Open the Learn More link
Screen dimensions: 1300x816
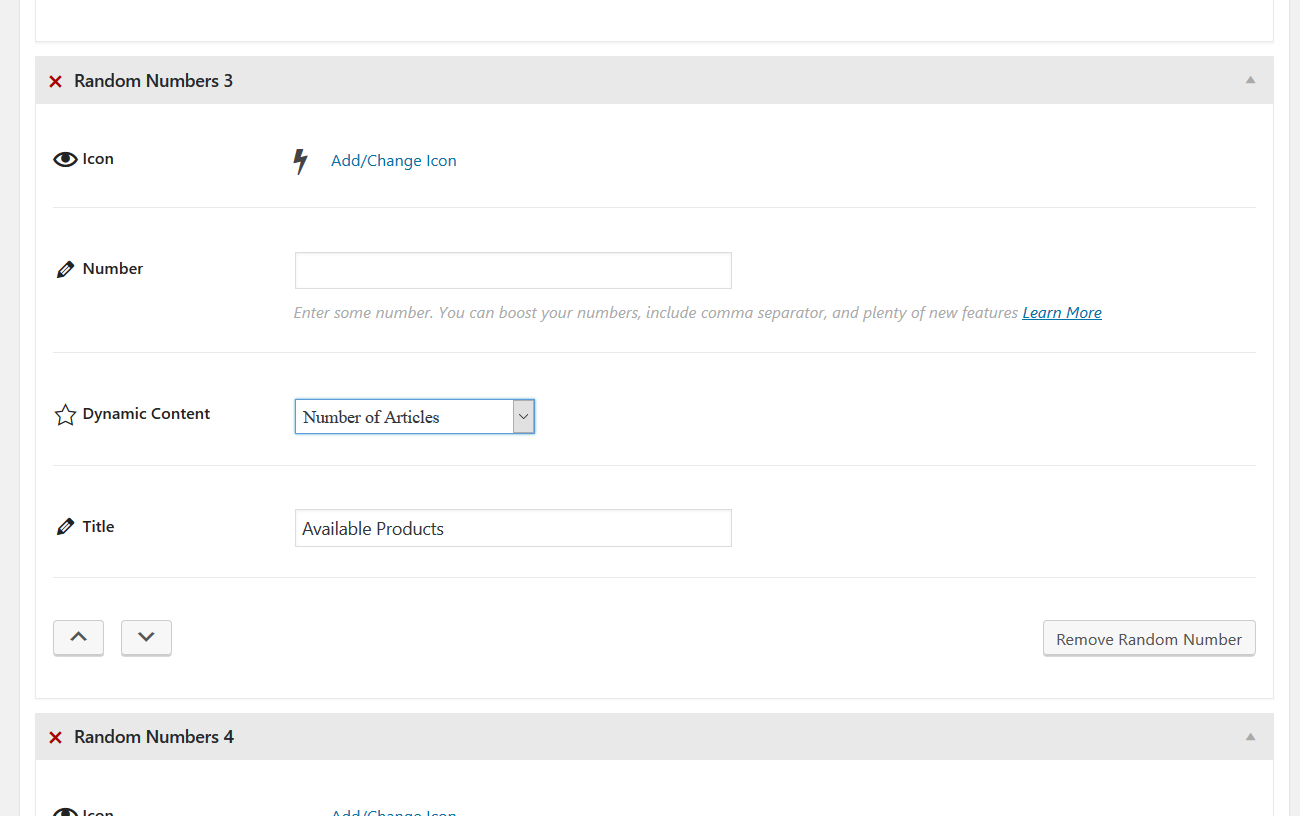[1062, 313]
